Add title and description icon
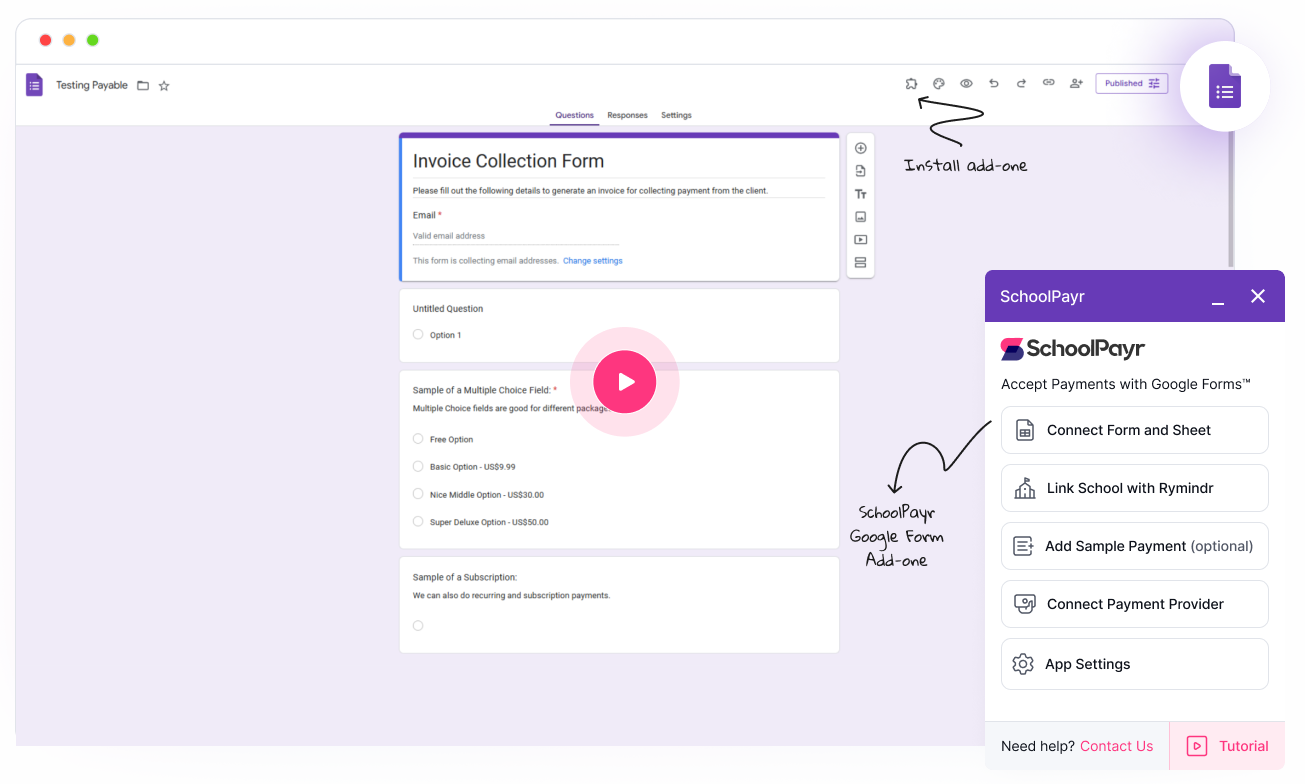 pos(860,194)
